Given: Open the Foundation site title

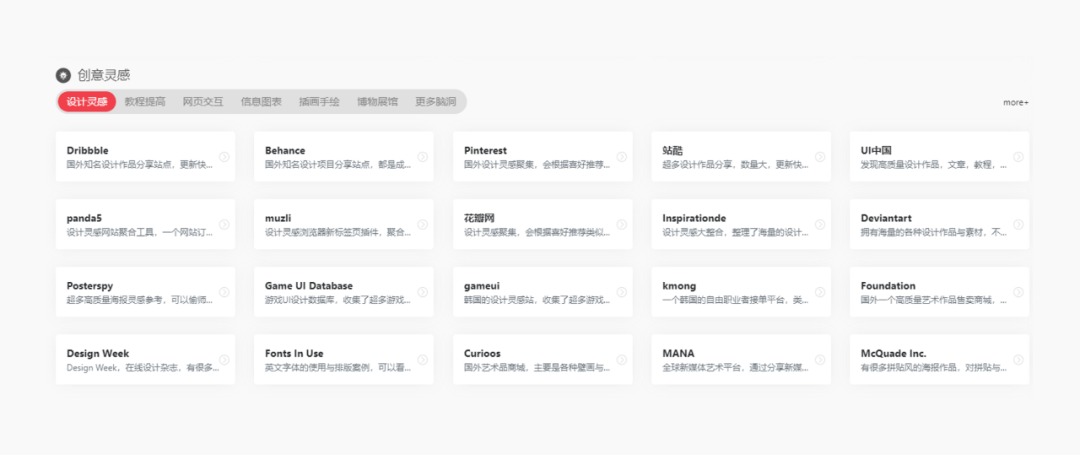Looking at the screenshot, I should pos(889,285).
